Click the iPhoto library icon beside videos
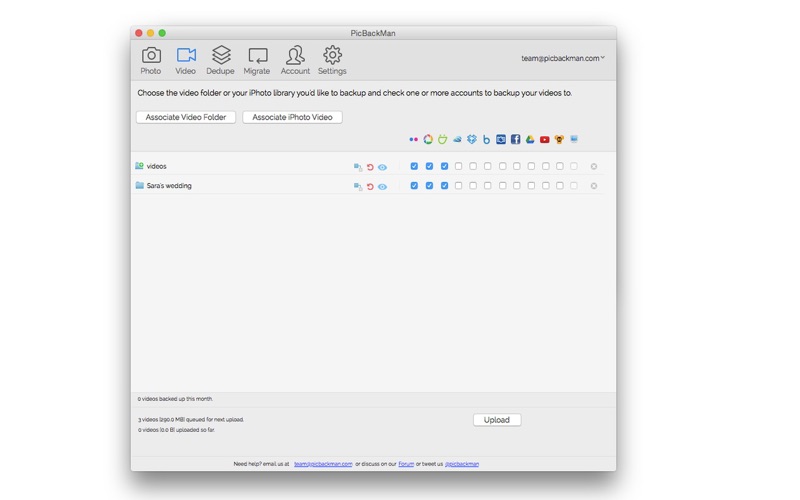 [139, 166]
